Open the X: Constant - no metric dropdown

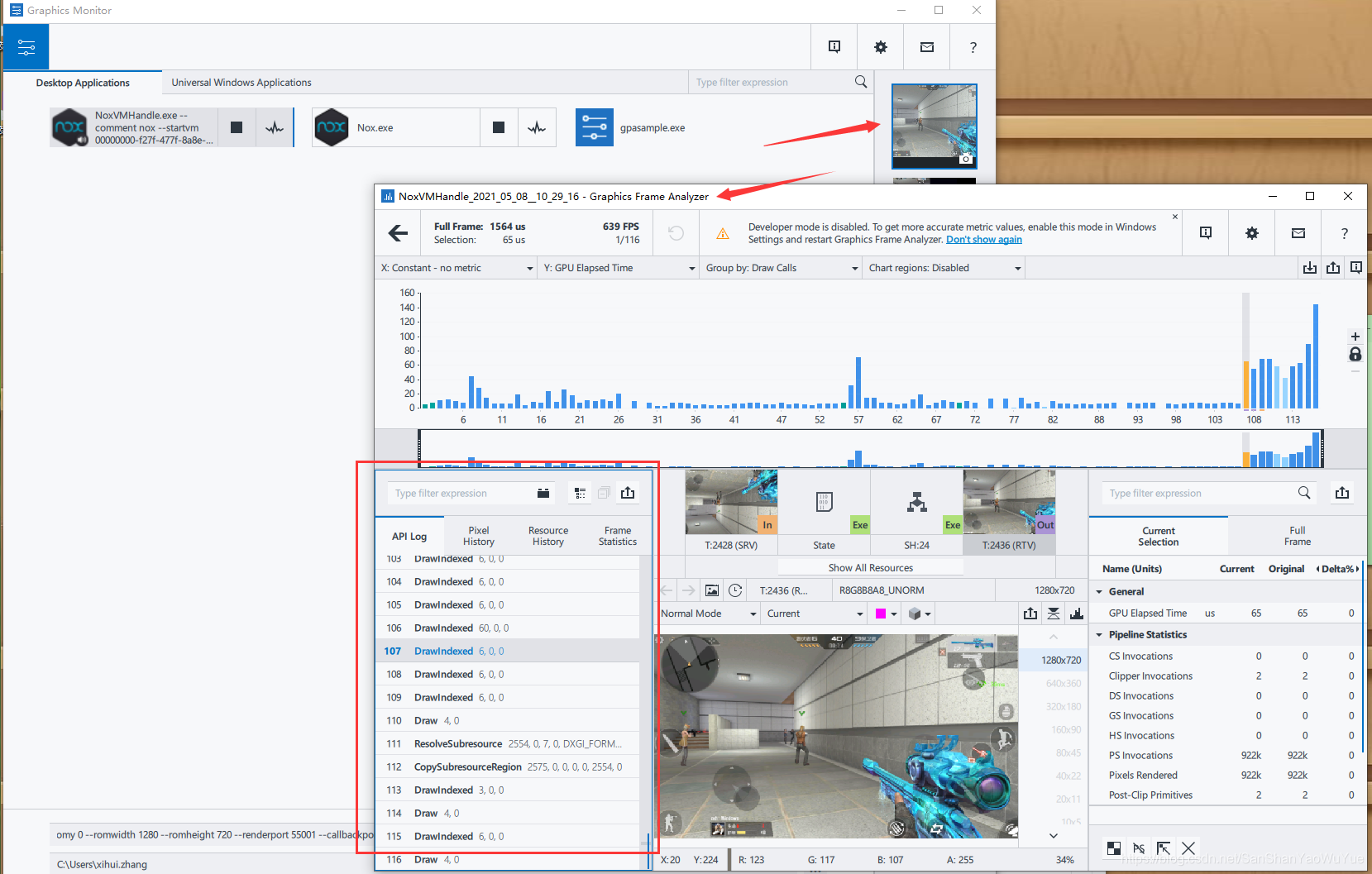pos(457,268)
